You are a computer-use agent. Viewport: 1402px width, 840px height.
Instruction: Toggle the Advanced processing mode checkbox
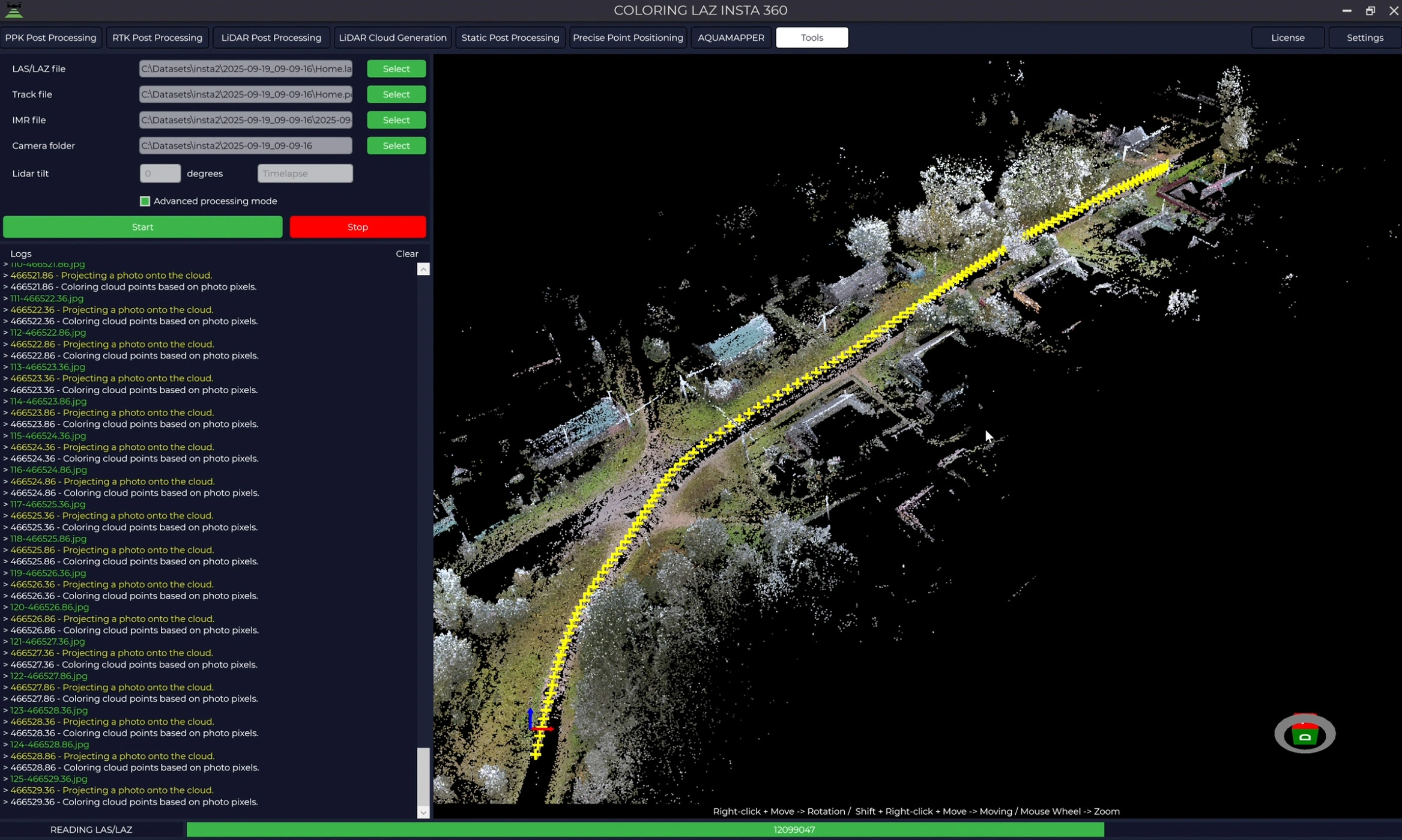[145, 201]
